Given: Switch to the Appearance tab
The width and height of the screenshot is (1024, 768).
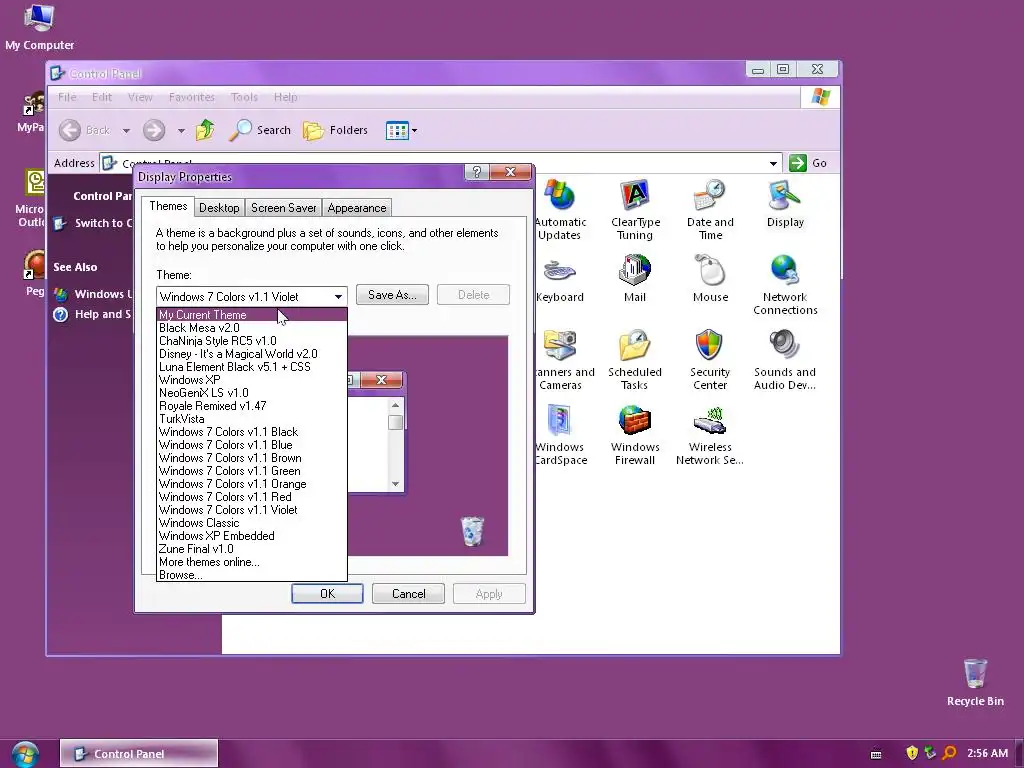Looking at the screenshot, I should point(357,208).
